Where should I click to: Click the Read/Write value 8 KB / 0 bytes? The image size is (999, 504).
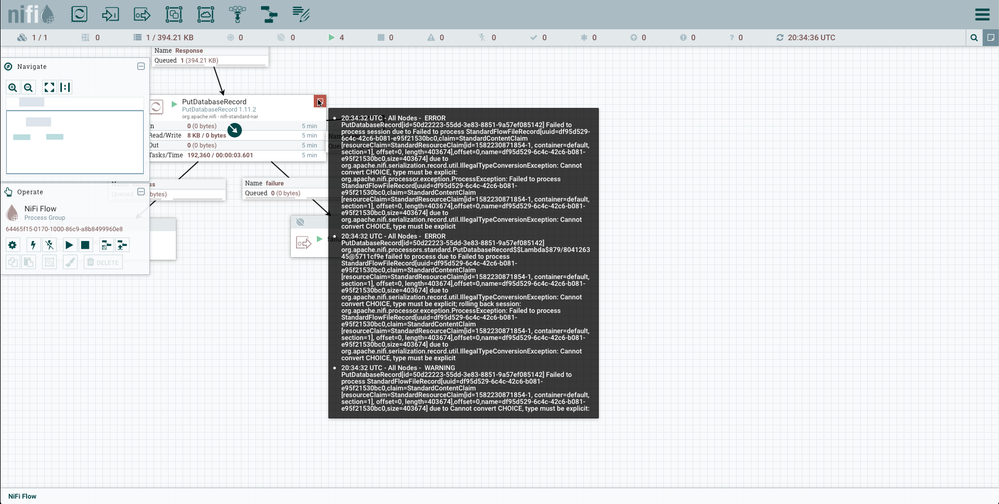(x=206, y=135)
